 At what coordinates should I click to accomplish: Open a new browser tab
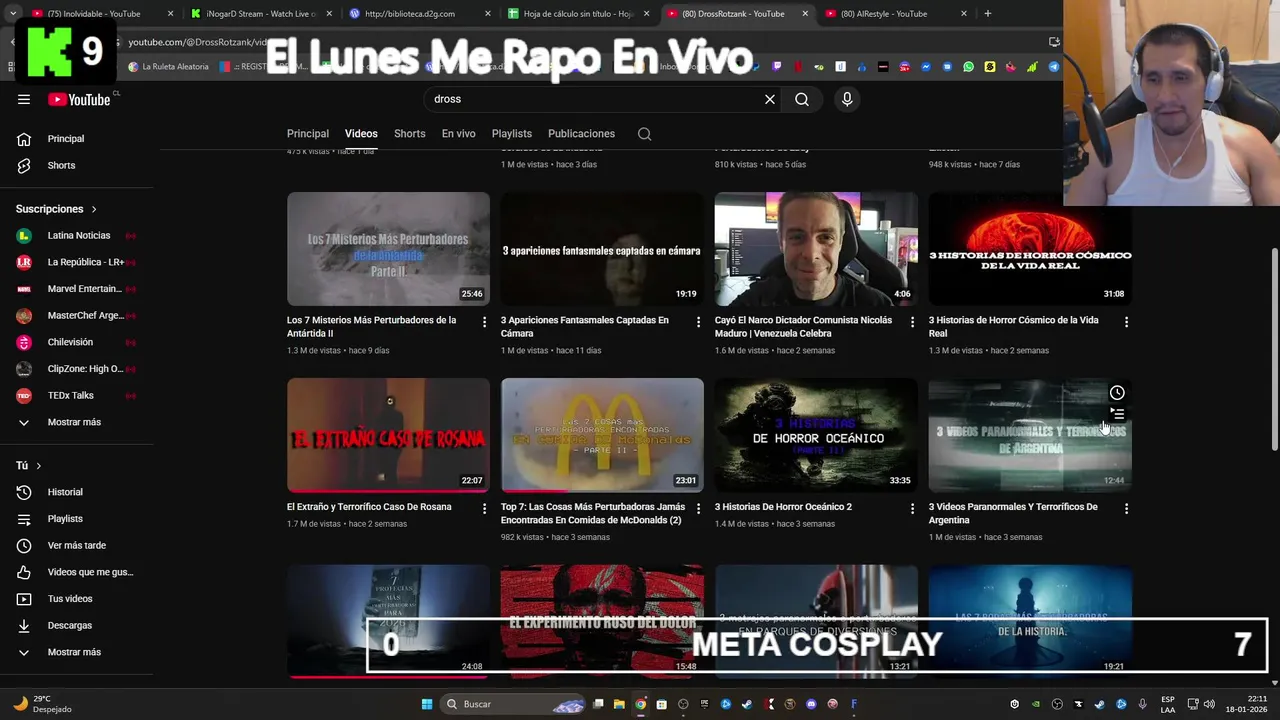987,14
